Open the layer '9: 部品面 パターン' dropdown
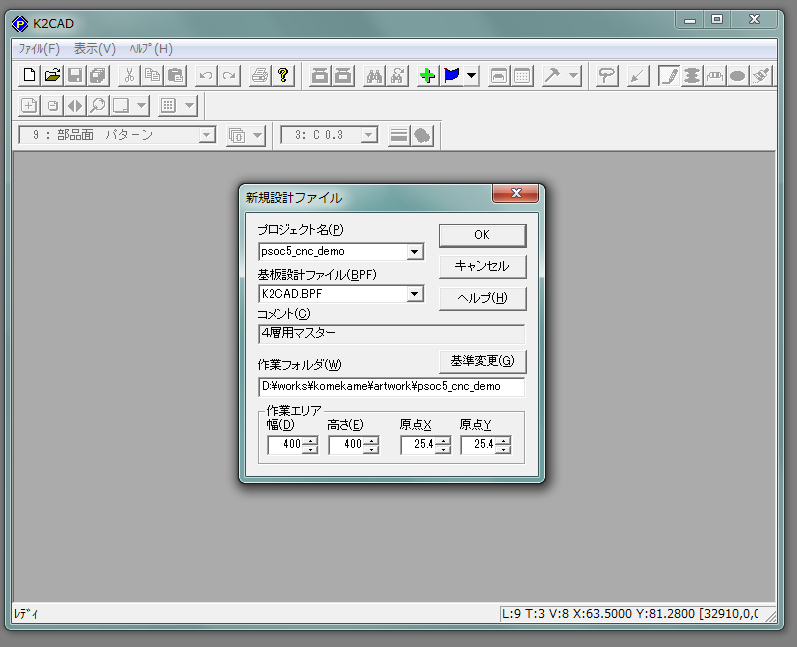The width and height of the screenshot is (797, 647). tap(206, 135)
